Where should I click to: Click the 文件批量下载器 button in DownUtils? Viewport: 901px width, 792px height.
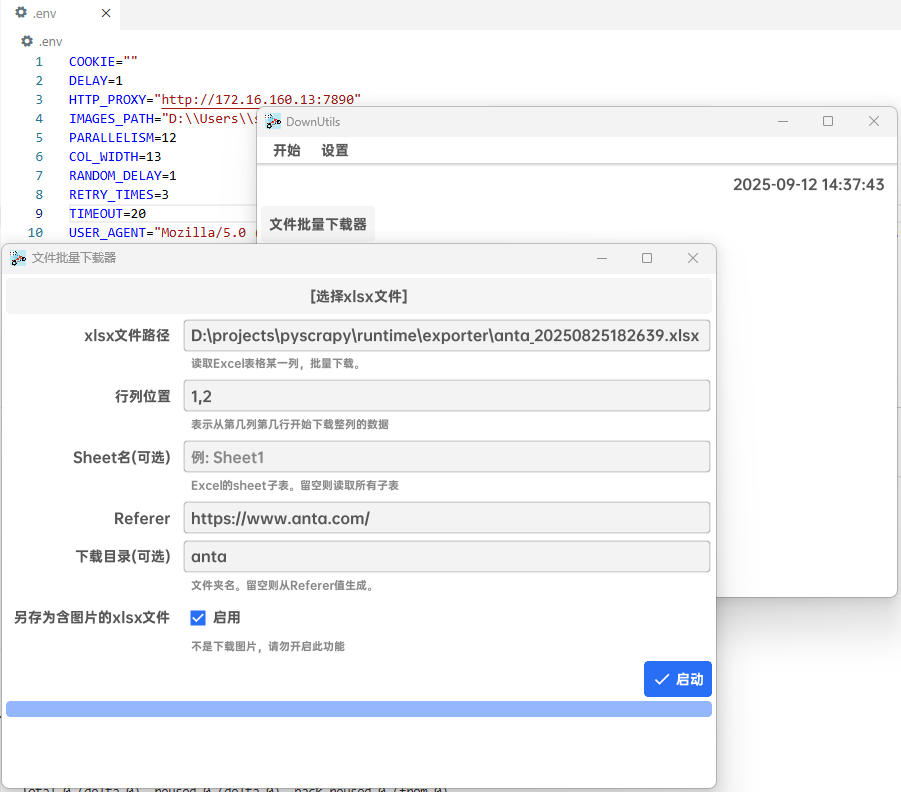tap(318, 224)
